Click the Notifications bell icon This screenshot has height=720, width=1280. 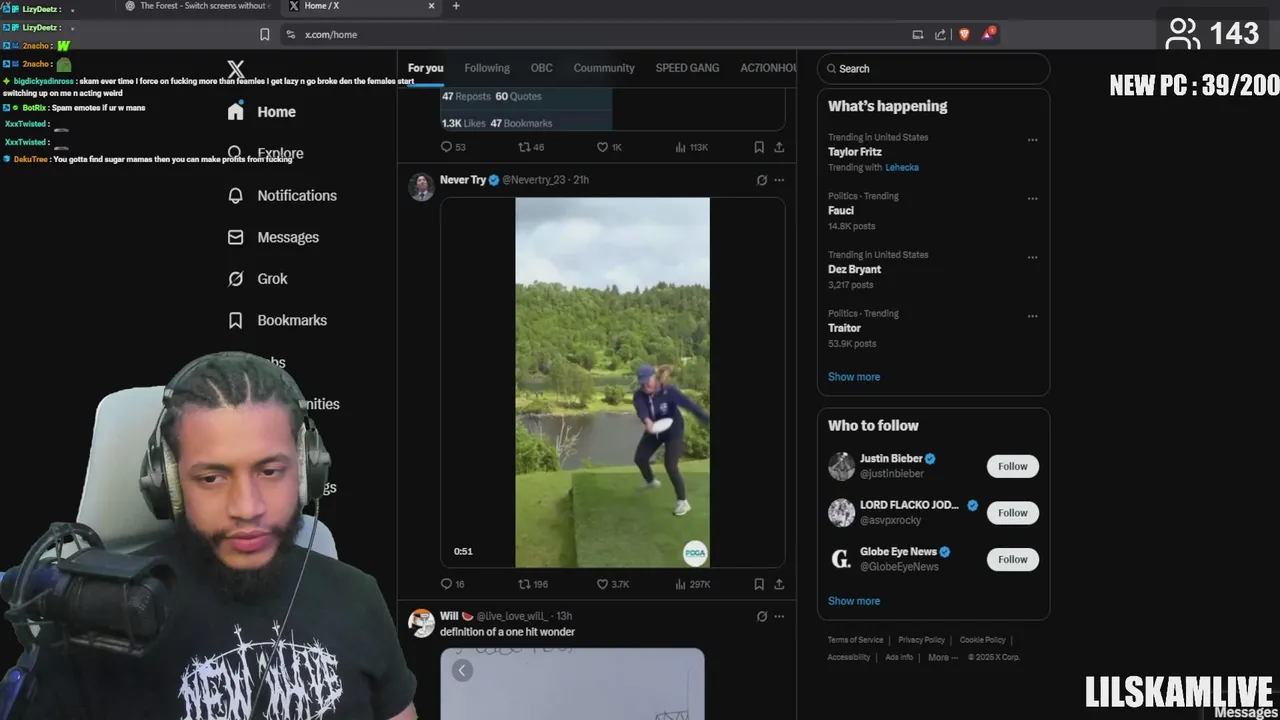(236, 196)
